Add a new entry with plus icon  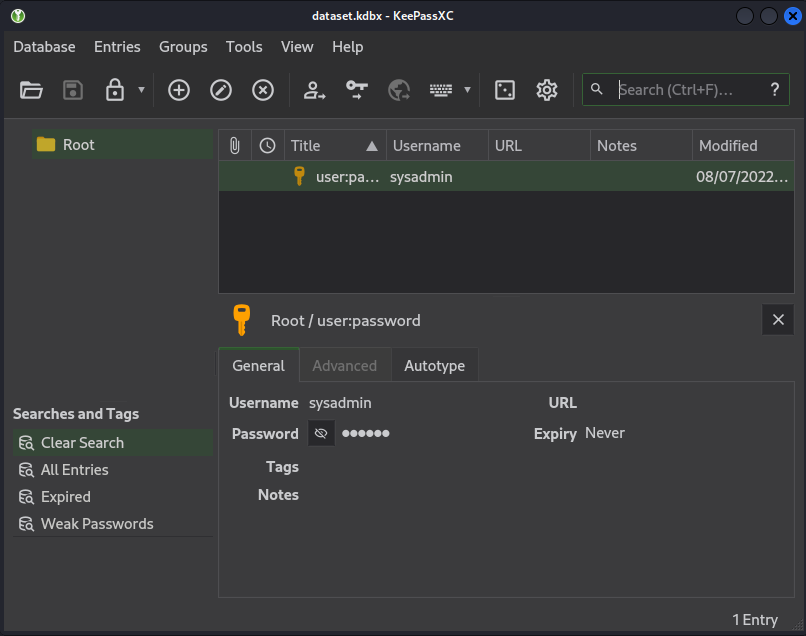pos(179,90)
